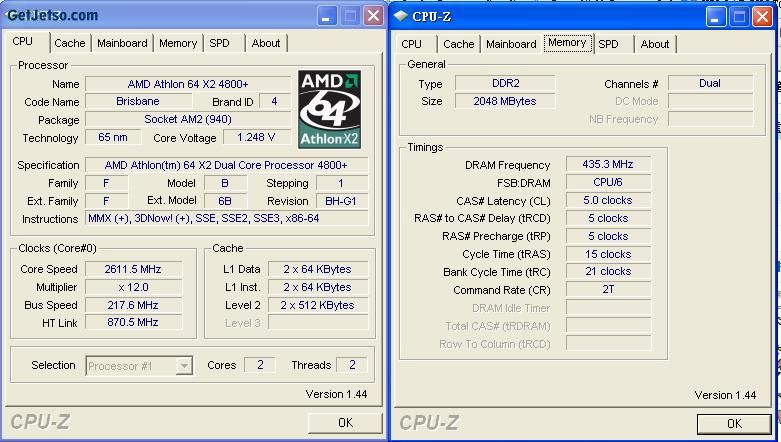
Task: Click processor Name field AMD Athlon 64 X2 4800+
Action: coord(188,84)
